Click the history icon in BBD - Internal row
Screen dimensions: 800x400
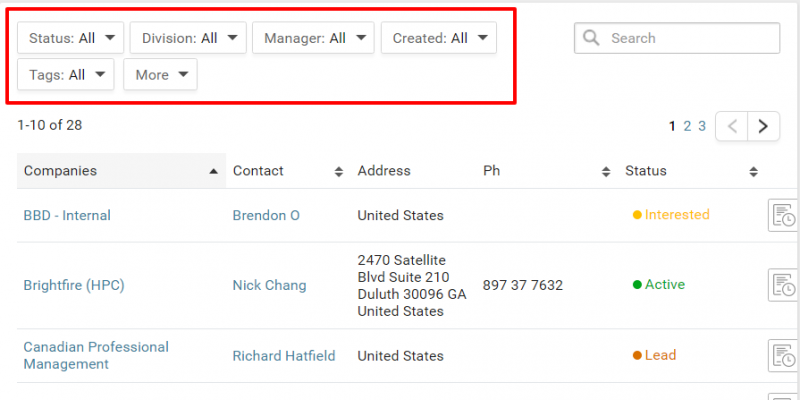tap(783, 215)
